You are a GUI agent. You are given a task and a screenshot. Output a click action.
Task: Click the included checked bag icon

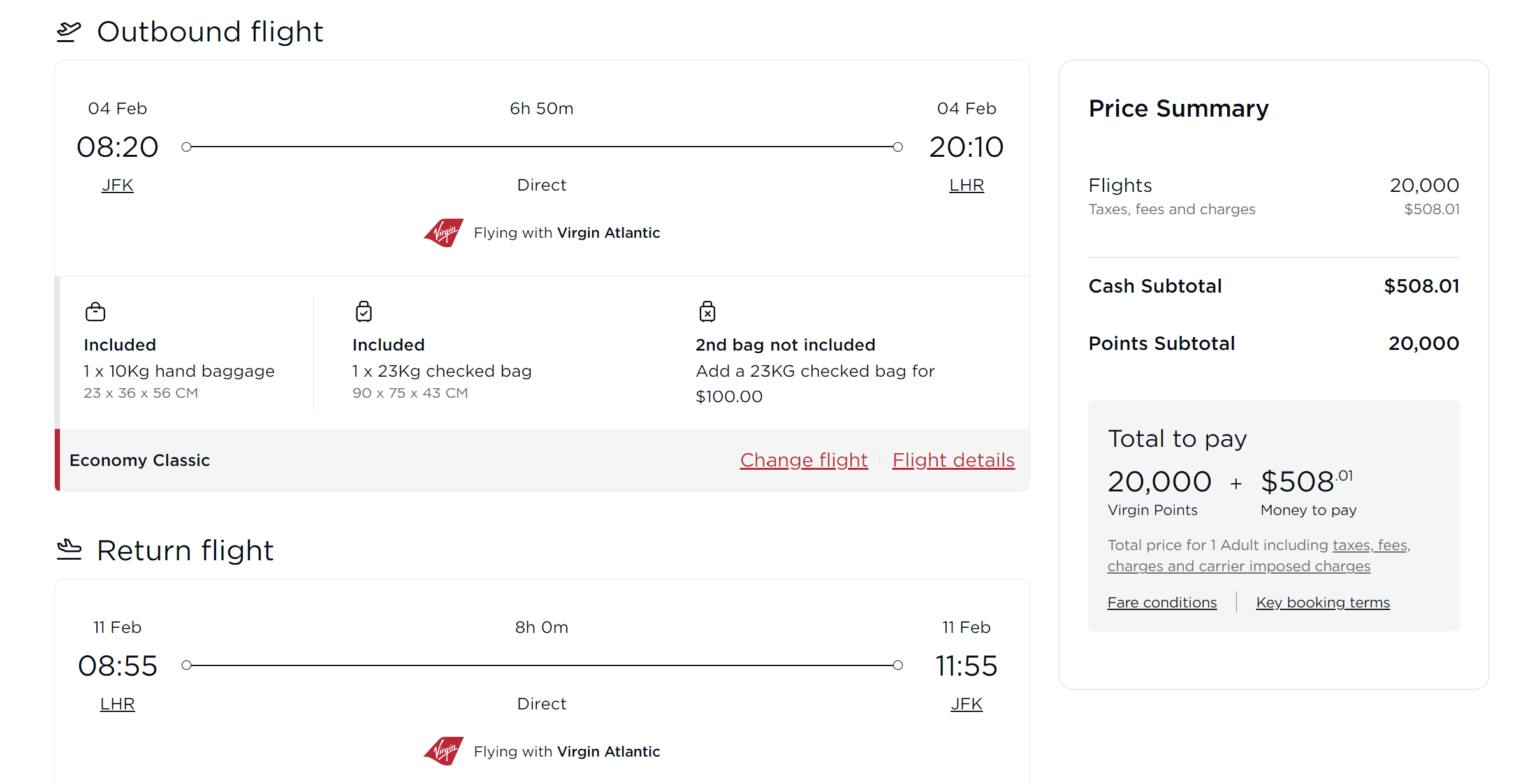pyautogui.click(x=363, y=312)
